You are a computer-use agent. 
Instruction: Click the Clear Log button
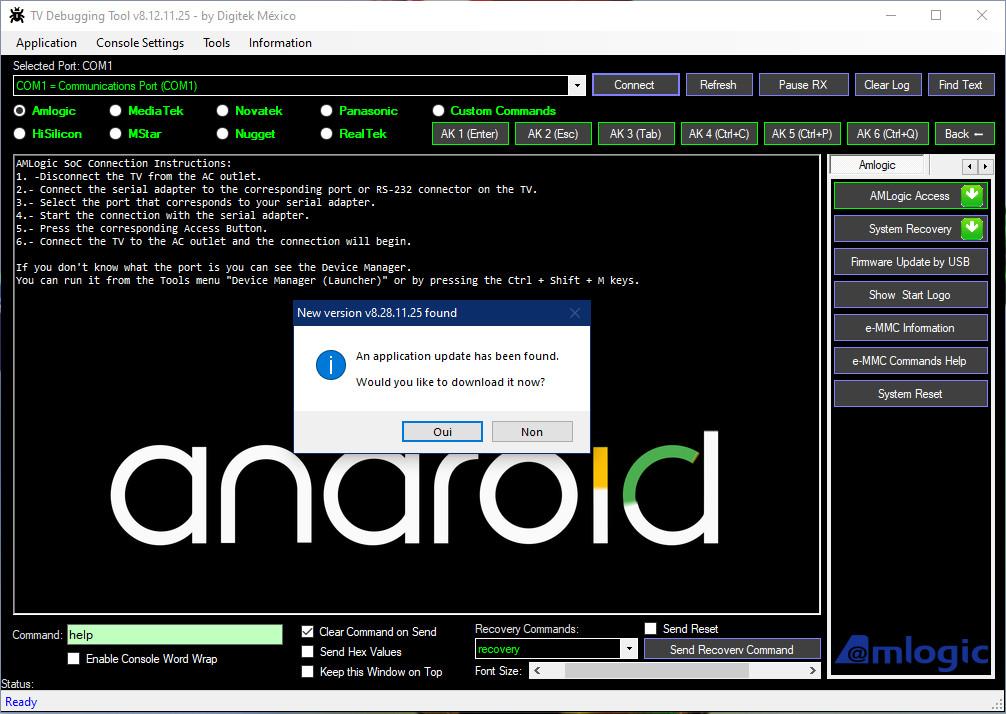point(887,85)
